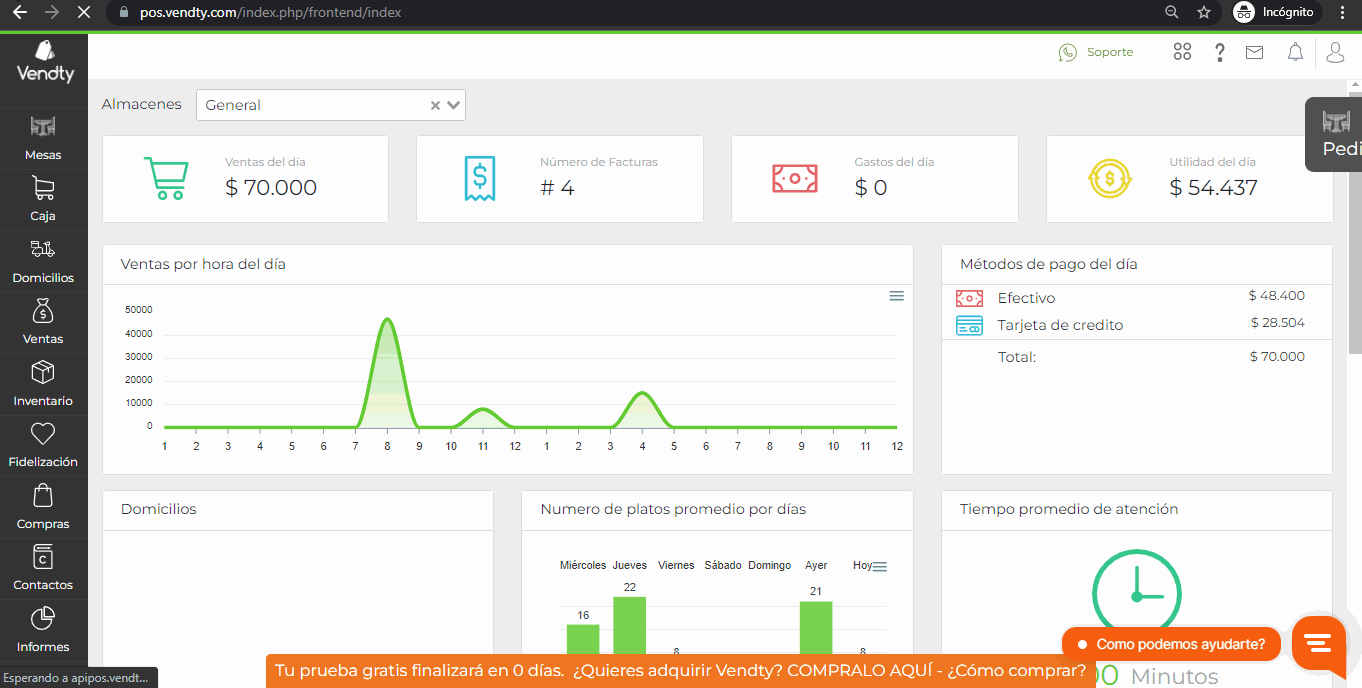1362x688 pixels.
Task: Expand the Almacenes dropdown arrow
Action: (454, 105)
